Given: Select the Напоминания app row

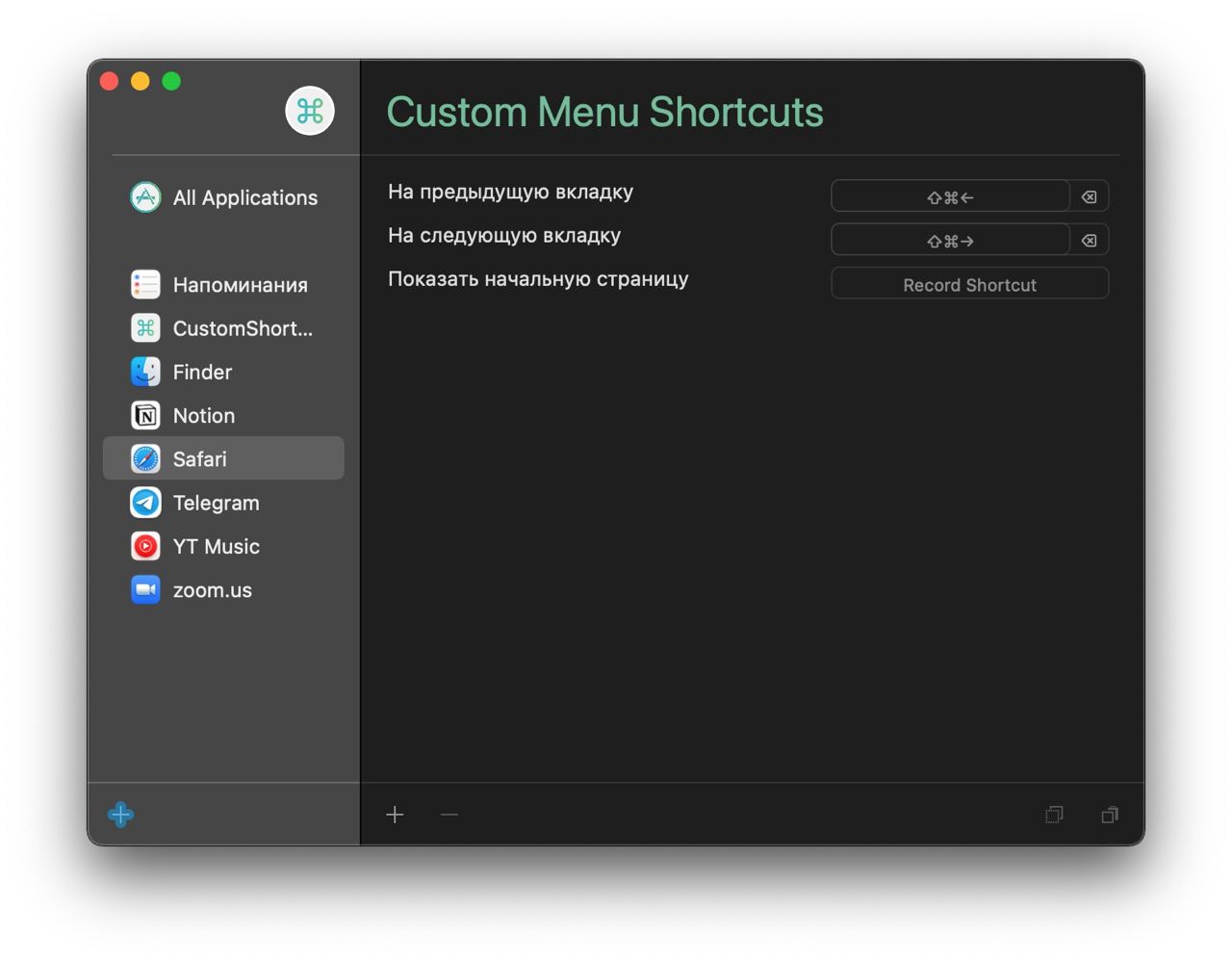Looking at the screenshot, I should 223,285.
